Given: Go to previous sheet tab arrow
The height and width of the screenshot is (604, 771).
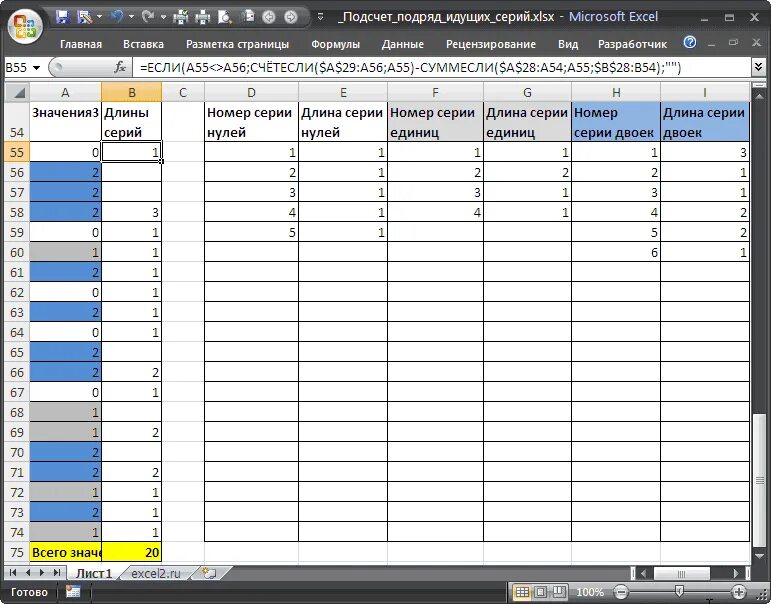Looking at the screenshot, I should [x=28, y=573].
